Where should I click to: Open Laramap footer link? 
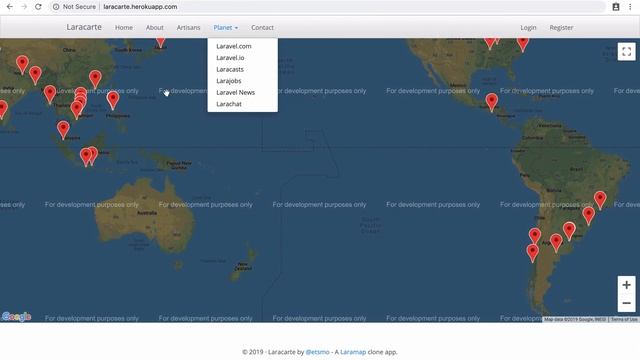click(353, 352)
